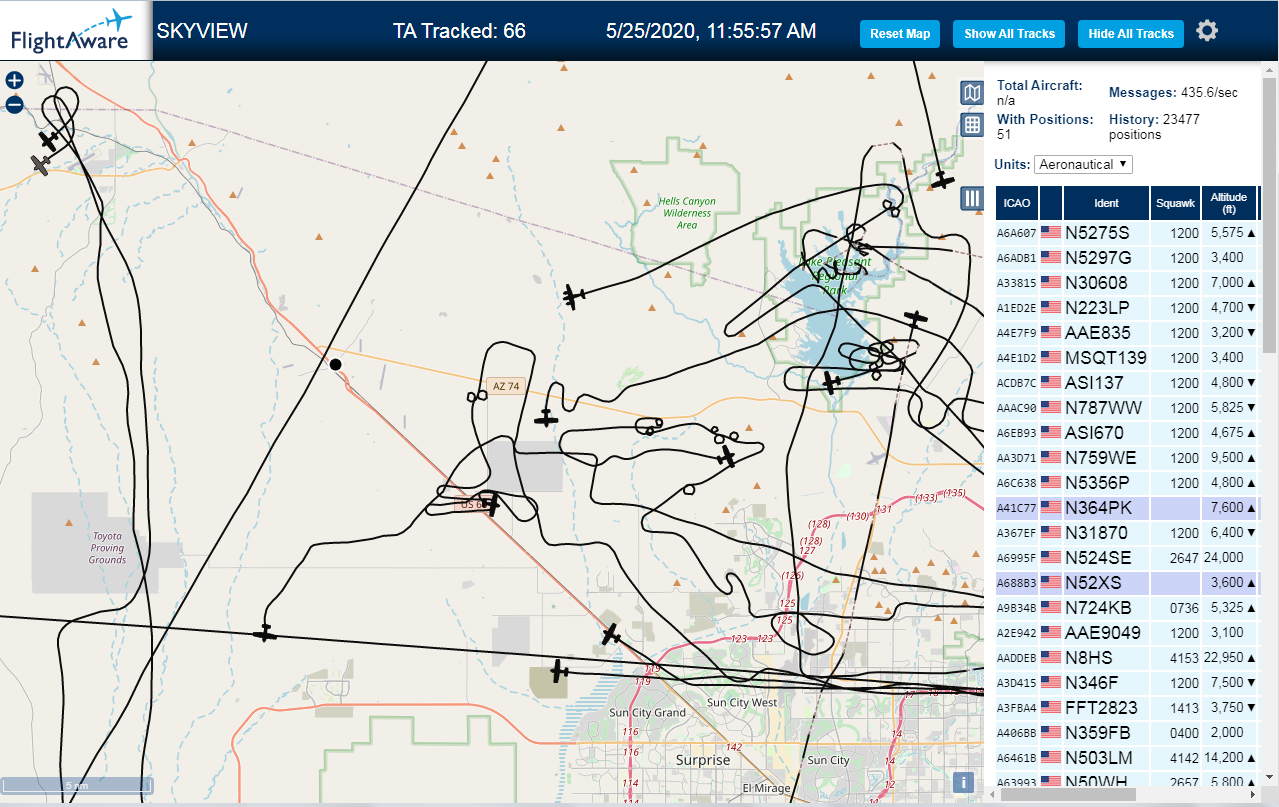Click Hide All Tracks button
Viewport: 1279px width, 807px height.
(x=1131, y=33)
